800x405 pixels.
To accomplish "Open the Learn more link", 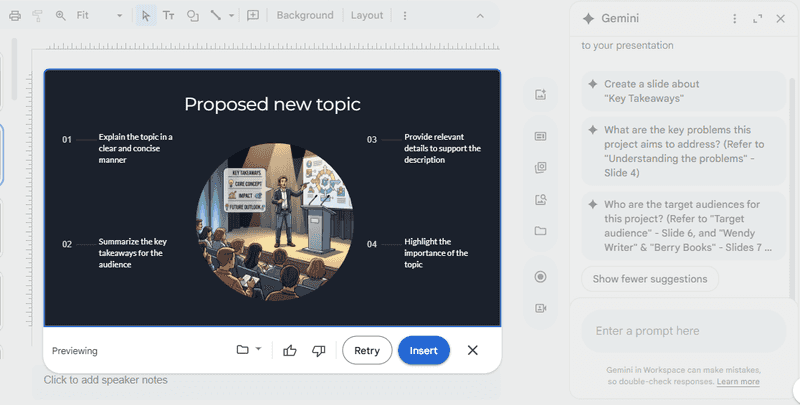I will [738, 382].
